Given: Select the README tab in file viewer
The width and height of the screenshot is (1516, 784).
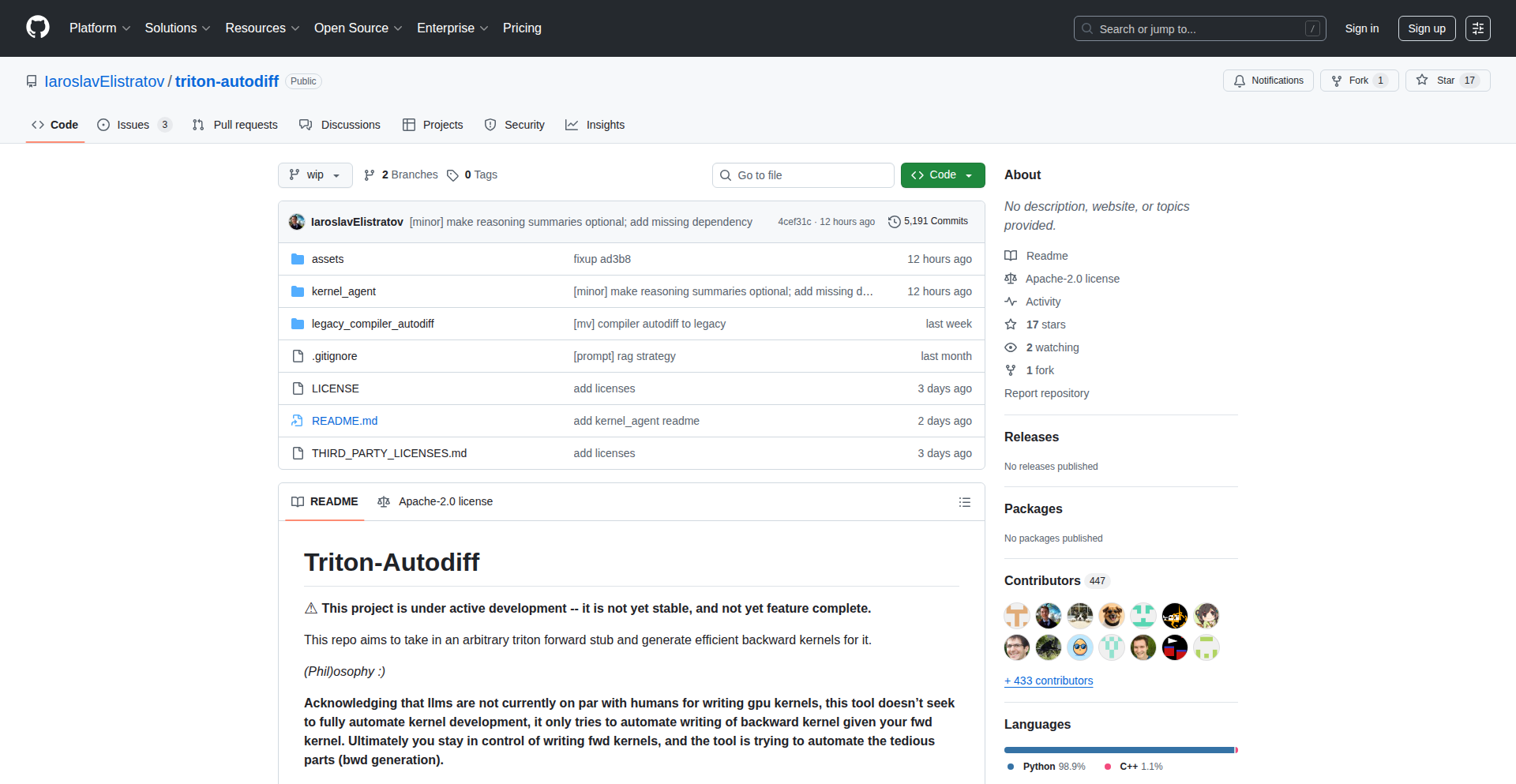Looking at the screenshot, I should click(325, 502).
